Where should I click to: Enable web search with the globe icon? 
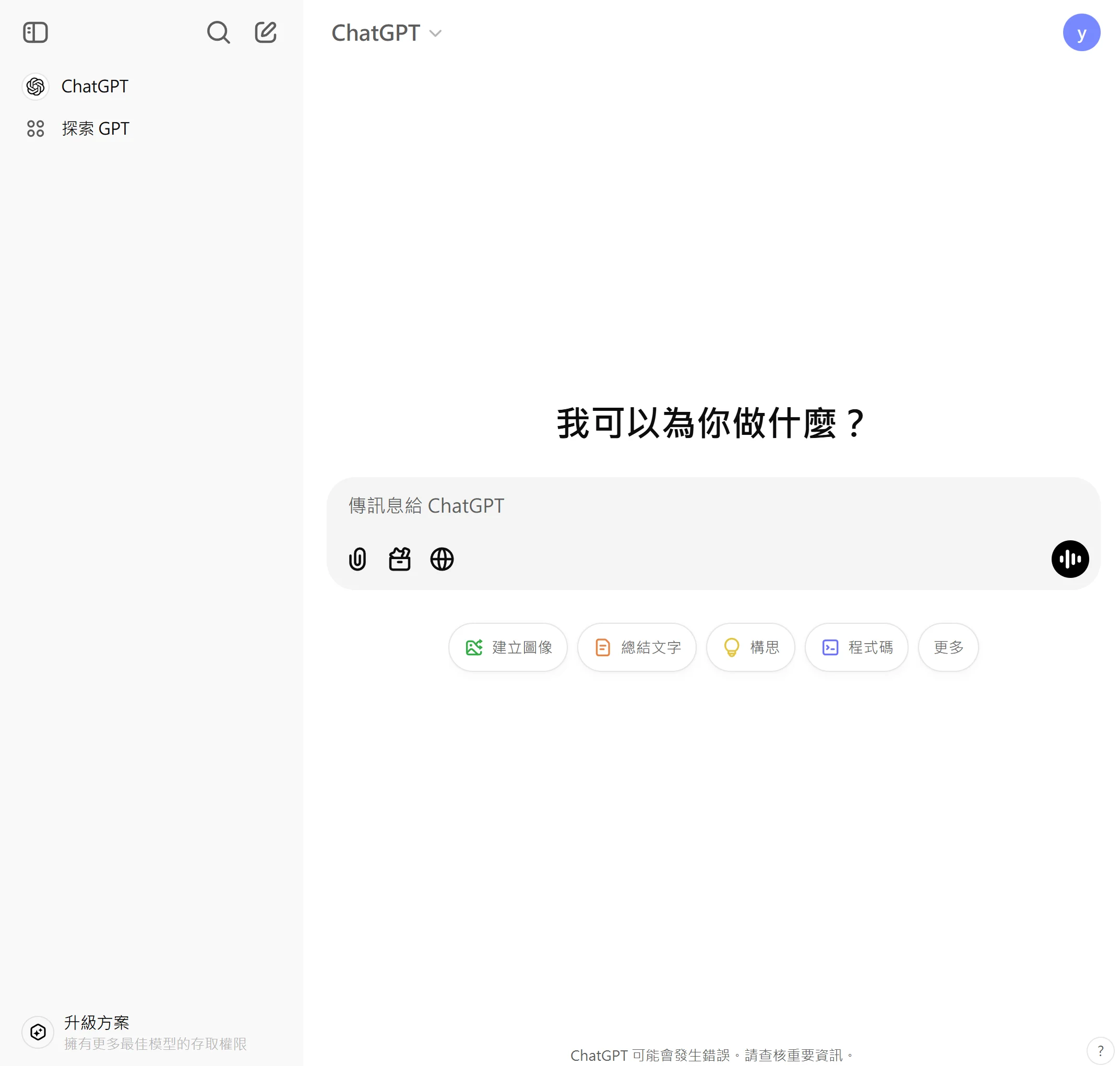click(x=442, y=559)
